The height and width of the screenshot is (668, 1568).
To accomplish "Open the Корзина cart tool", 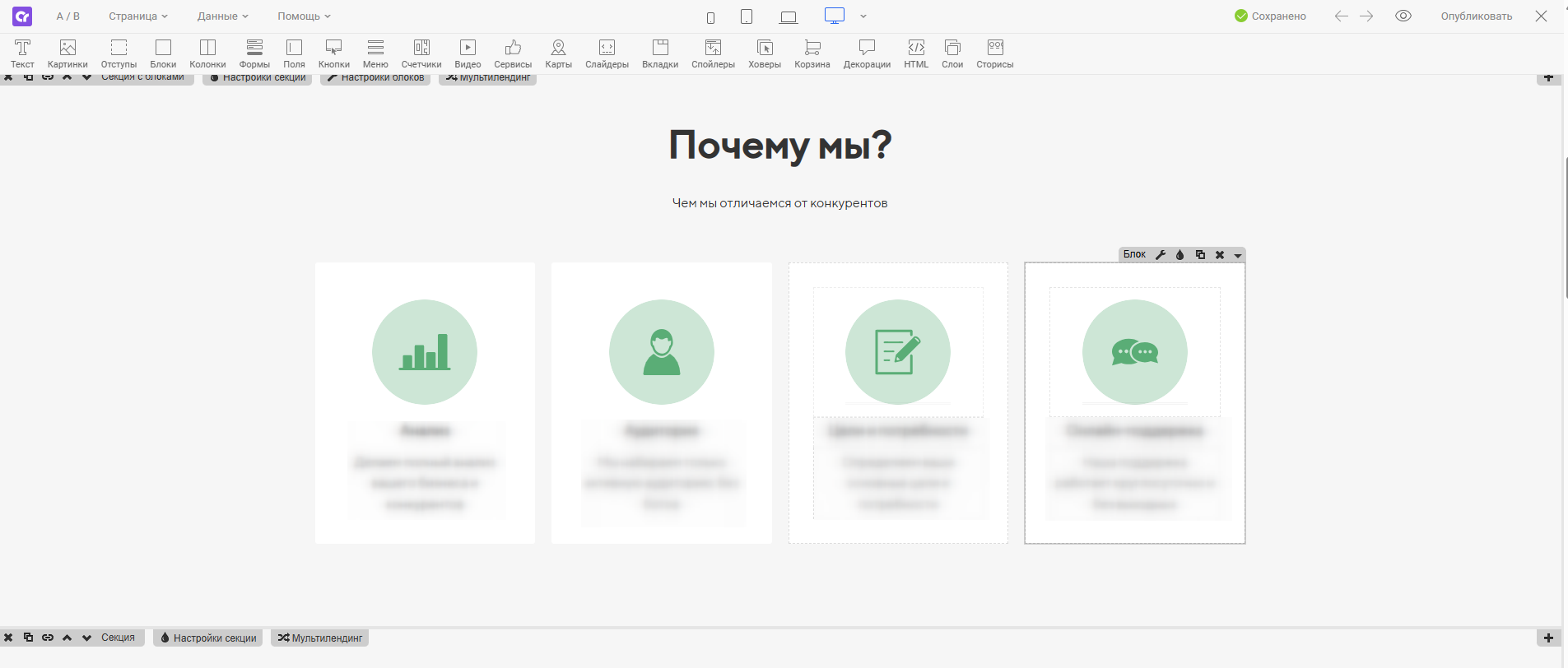I will pos(812,53).
